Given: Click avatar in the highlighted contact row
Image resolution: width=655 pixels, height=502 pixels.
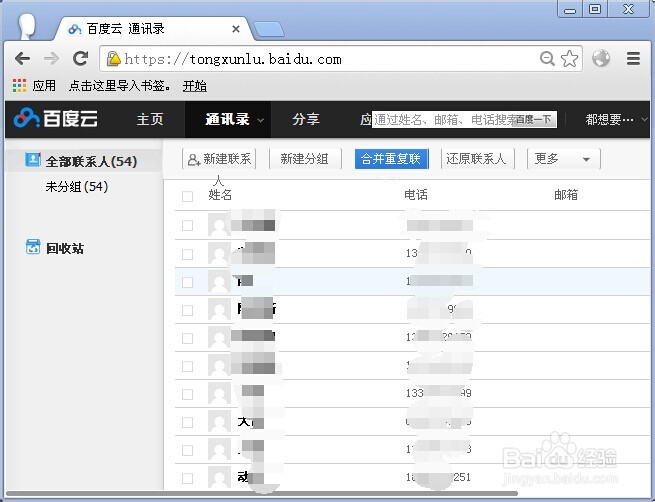Looking at the screenshot, I should [x=219, y=281].
